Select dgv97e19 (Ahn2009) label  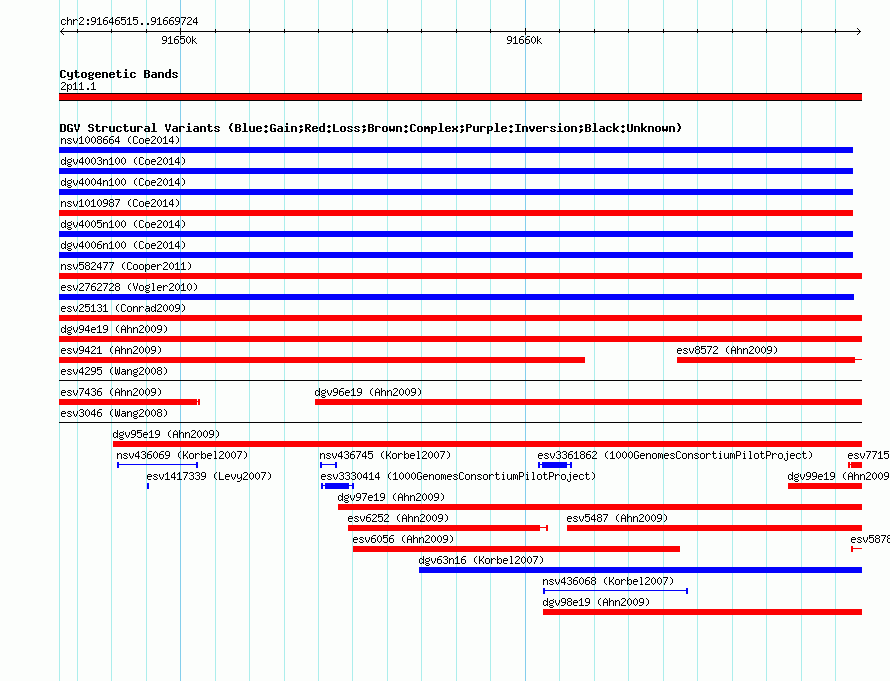(x=392, y=497)
